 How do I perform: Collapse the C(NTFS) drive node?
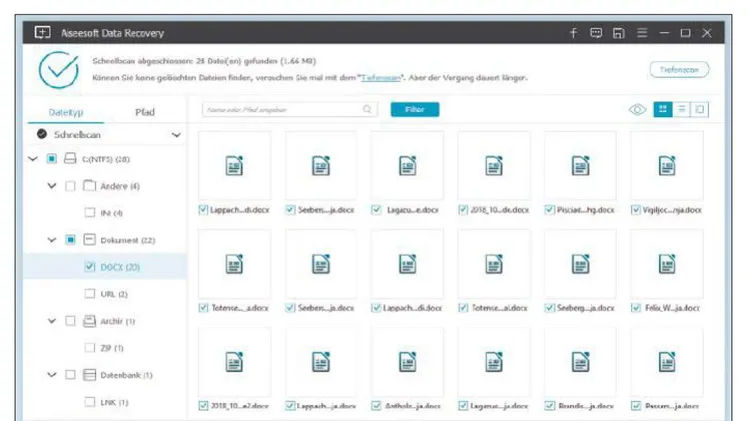pyautogui.click(x=33, y=158)
